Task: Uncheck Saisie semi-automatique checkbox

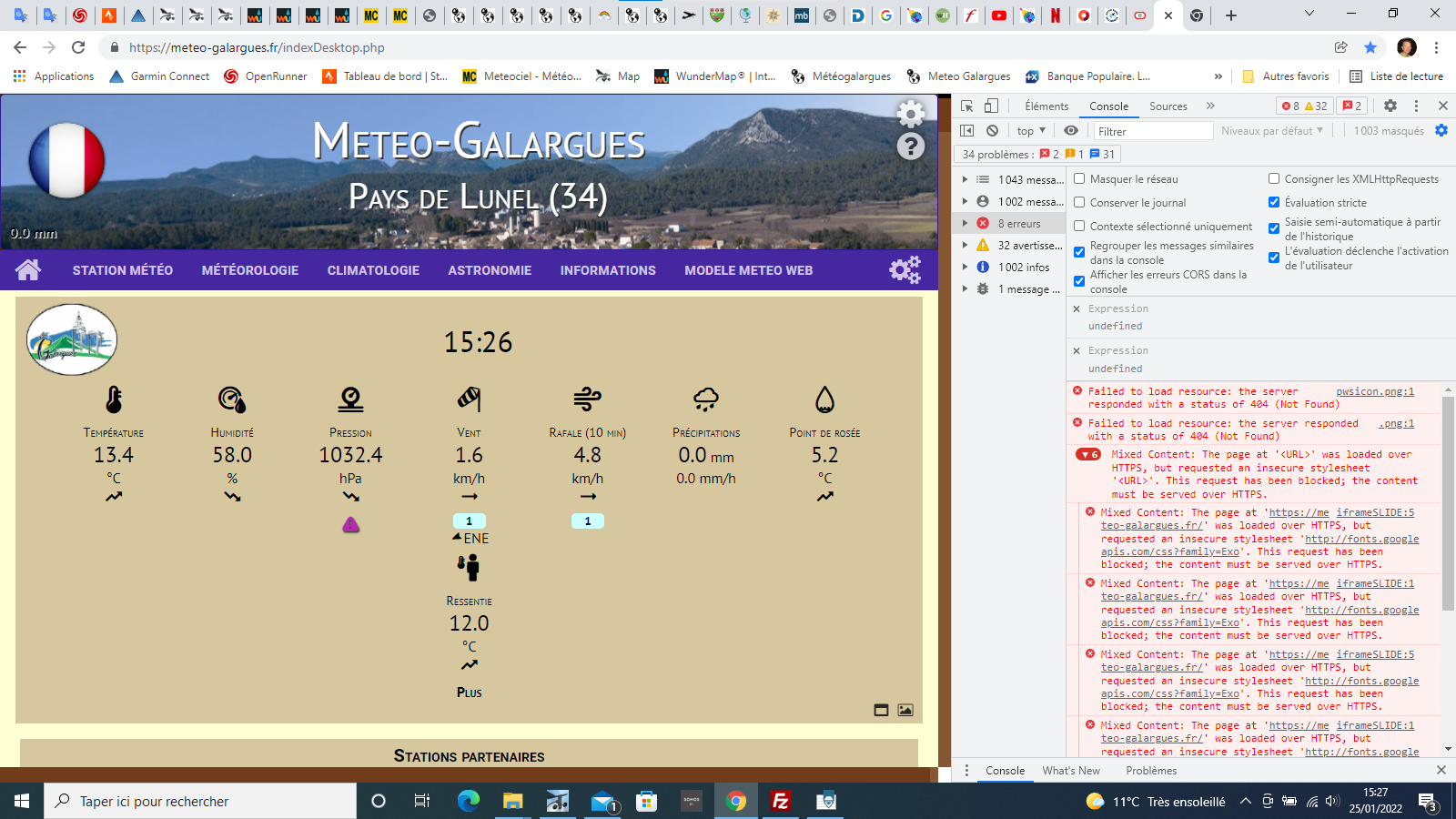Action: tap(1274, 228)
